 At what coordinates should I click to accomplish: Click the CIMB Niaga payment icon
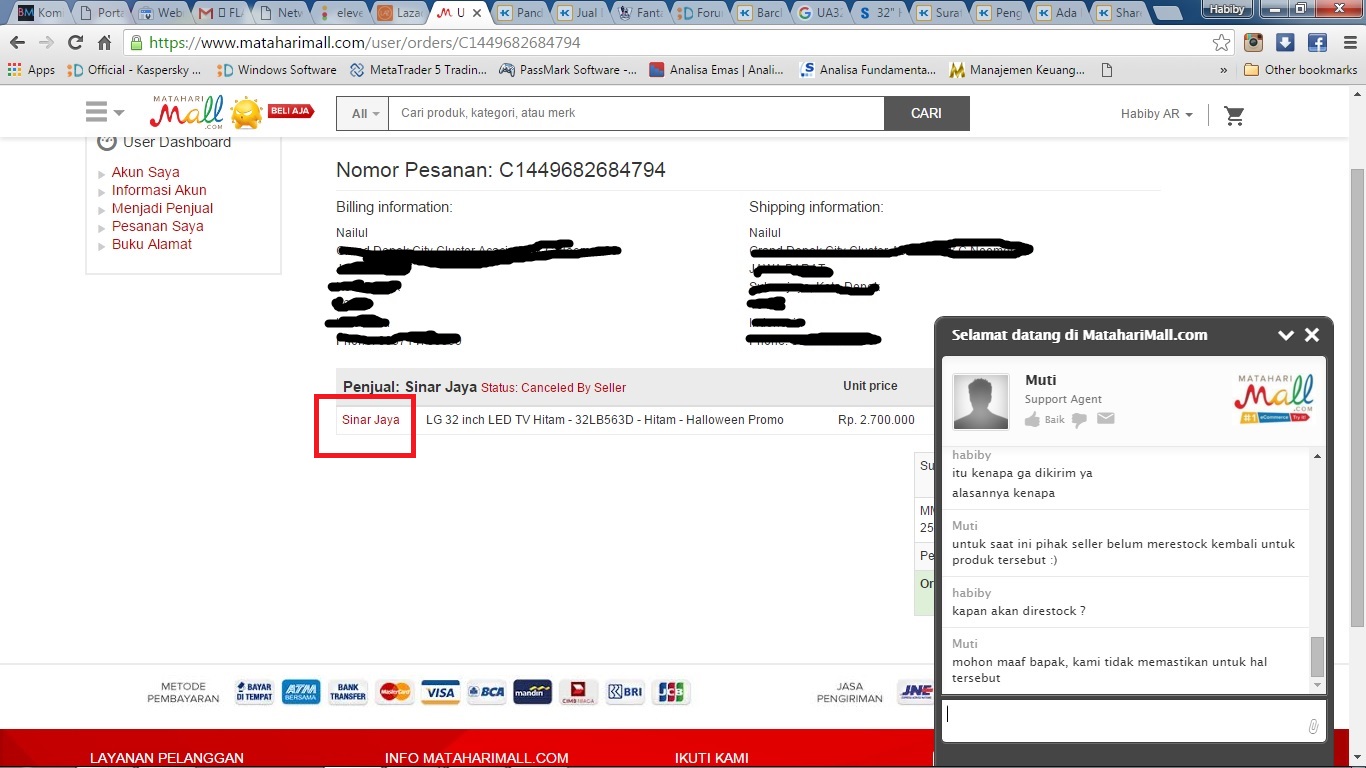click(x=578, y=692)
